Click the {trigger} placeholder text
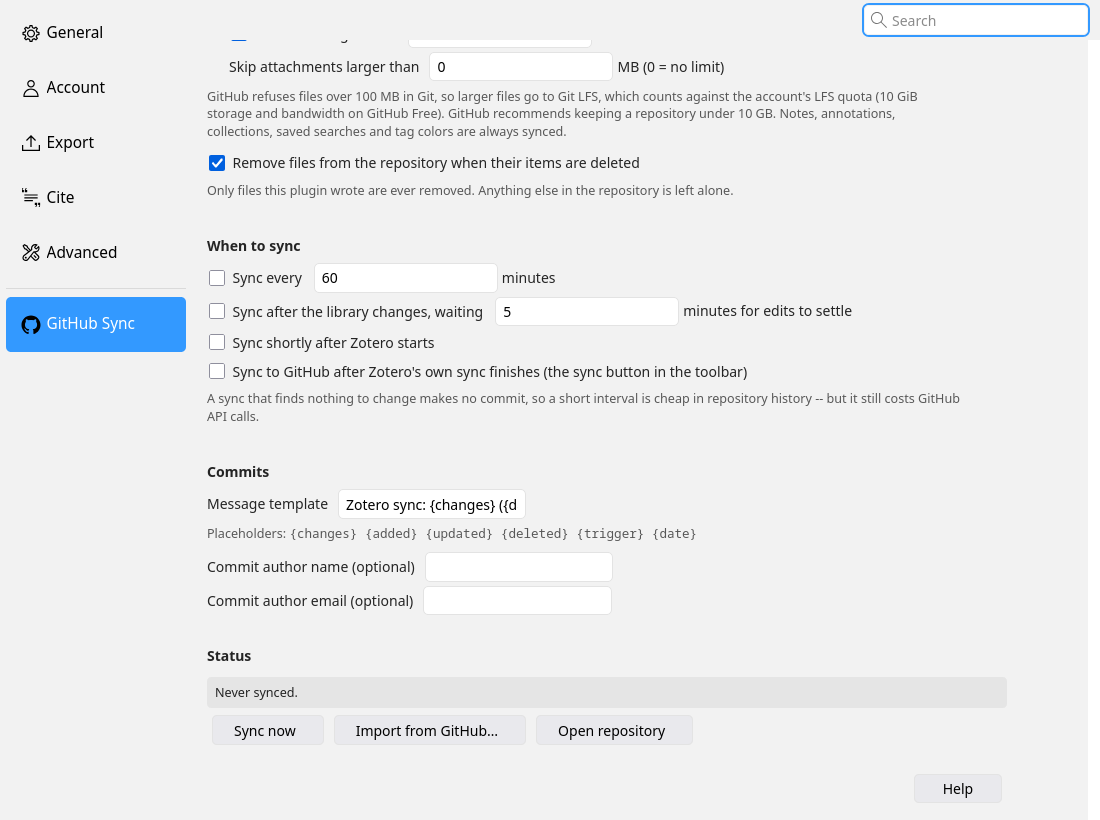Viewport: 1100px width, 820px height. (610, 534)
